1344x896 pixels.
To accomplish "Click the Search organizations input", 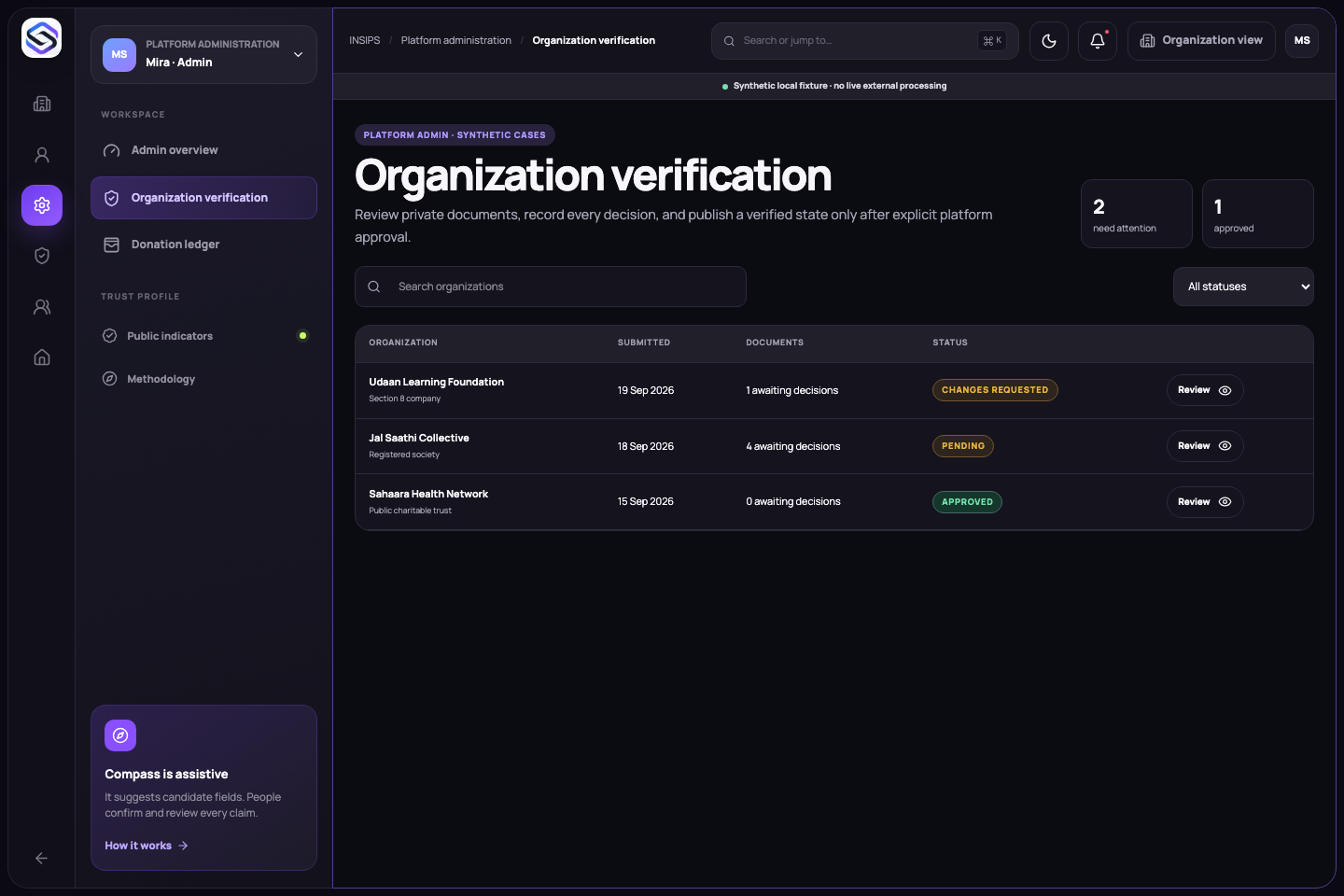I will tap(551, 287).
